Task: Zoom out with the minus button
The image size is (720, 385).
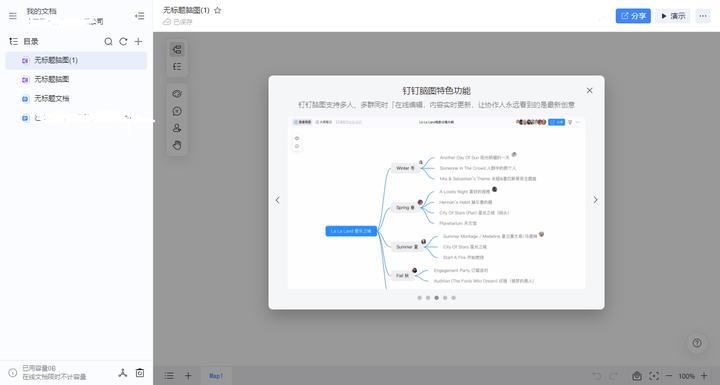Action: click(x=669, y=376)
